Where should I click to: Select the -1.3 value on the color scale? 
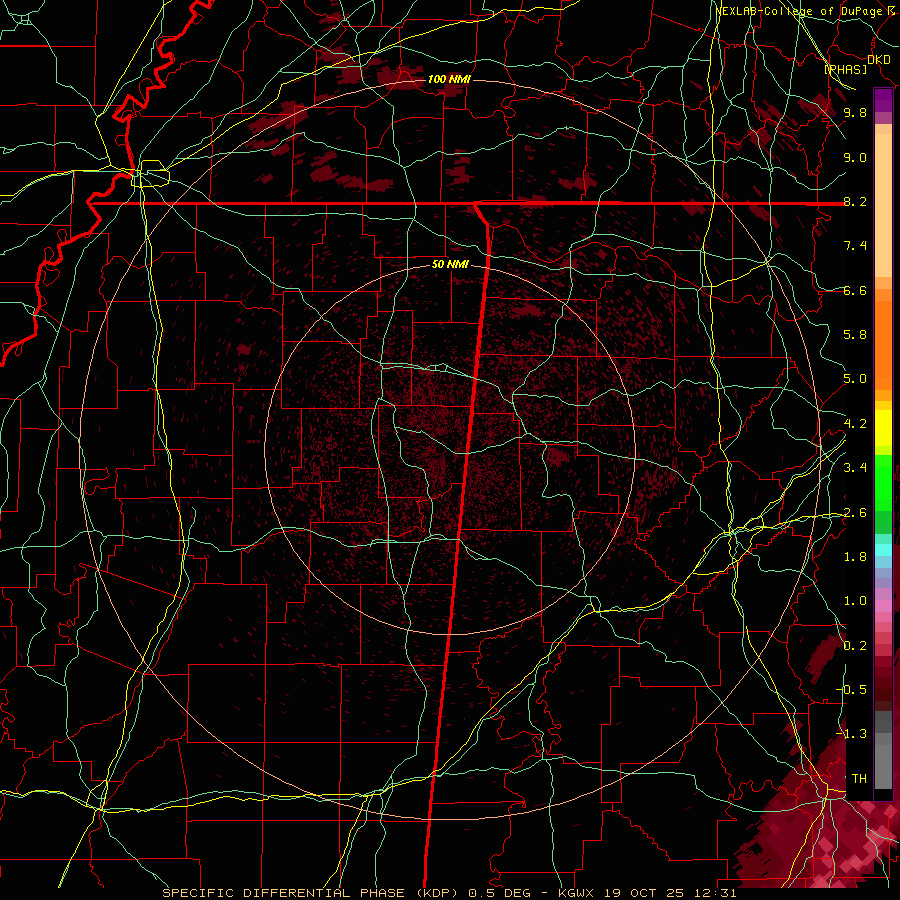[852, 734]
